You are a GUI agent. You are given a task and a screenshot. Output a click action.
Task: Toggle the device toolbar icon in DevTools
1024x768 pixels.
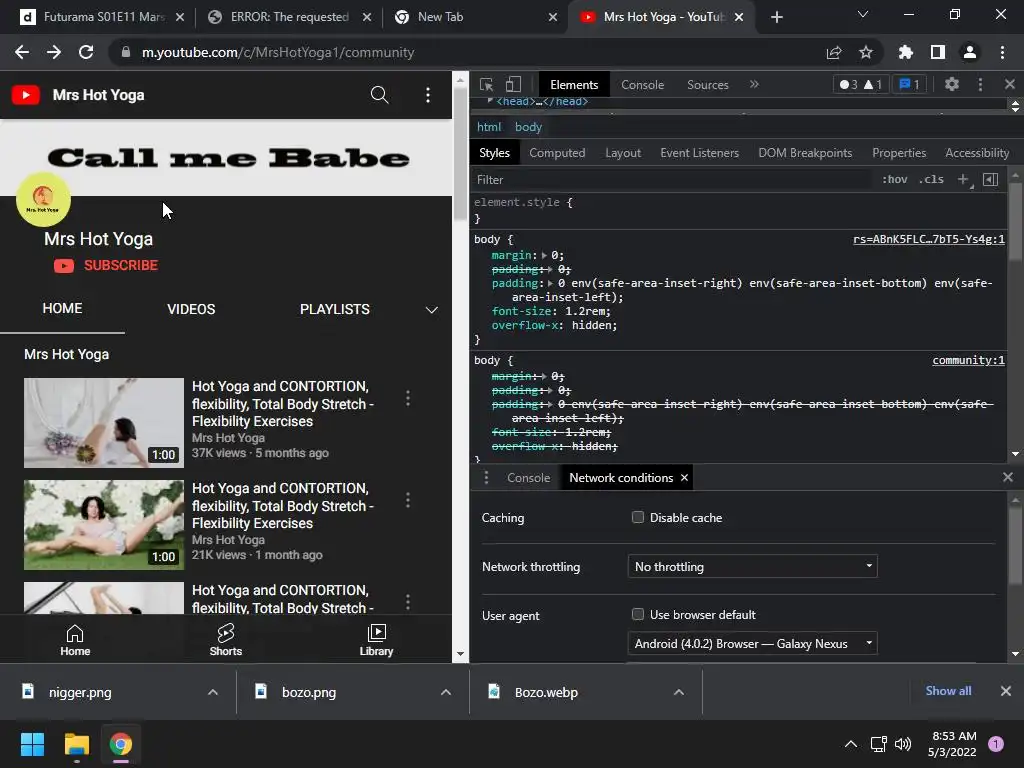coord(513,84)
